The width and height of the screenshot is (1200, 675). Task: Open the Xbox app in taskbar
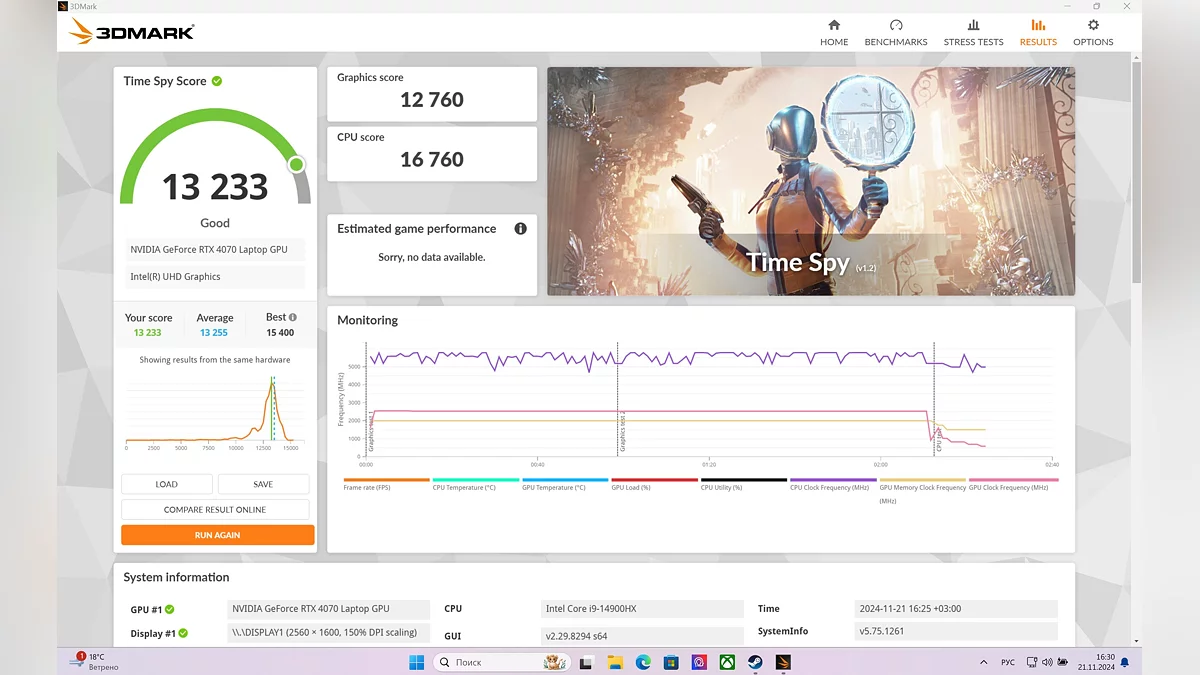tap(727, 662)
